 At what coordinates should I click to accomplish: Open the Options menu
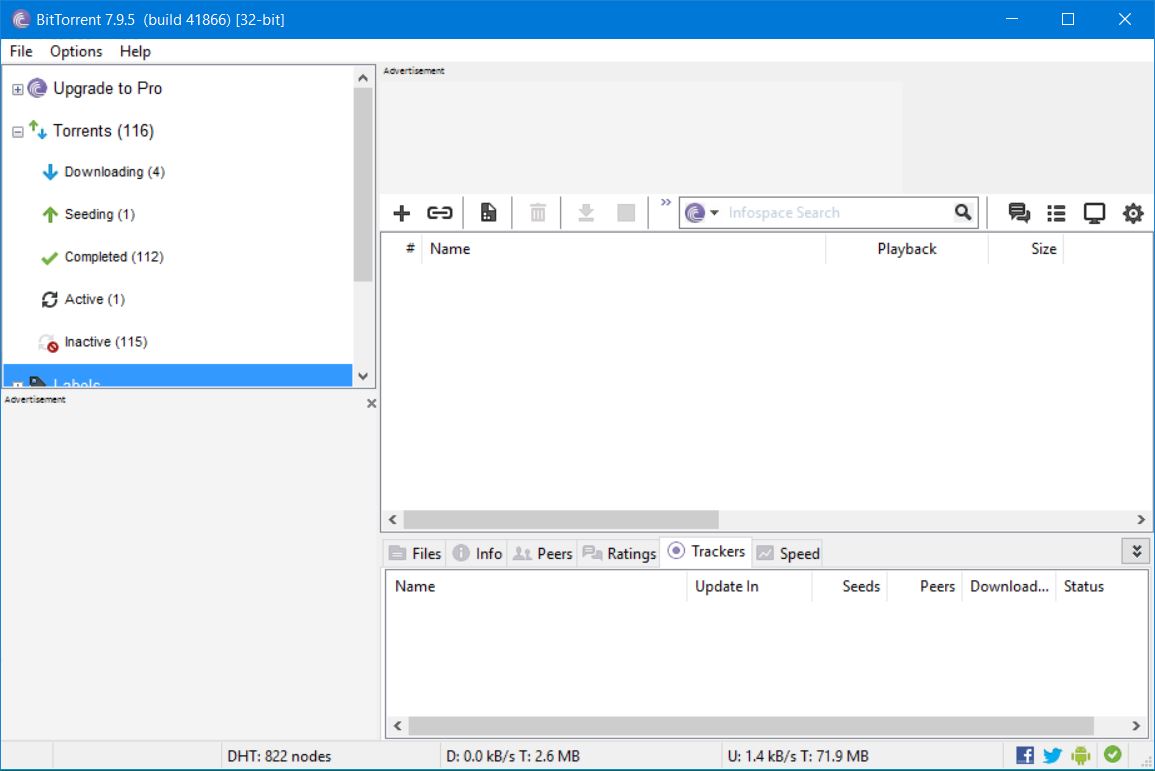click(76, 51)
